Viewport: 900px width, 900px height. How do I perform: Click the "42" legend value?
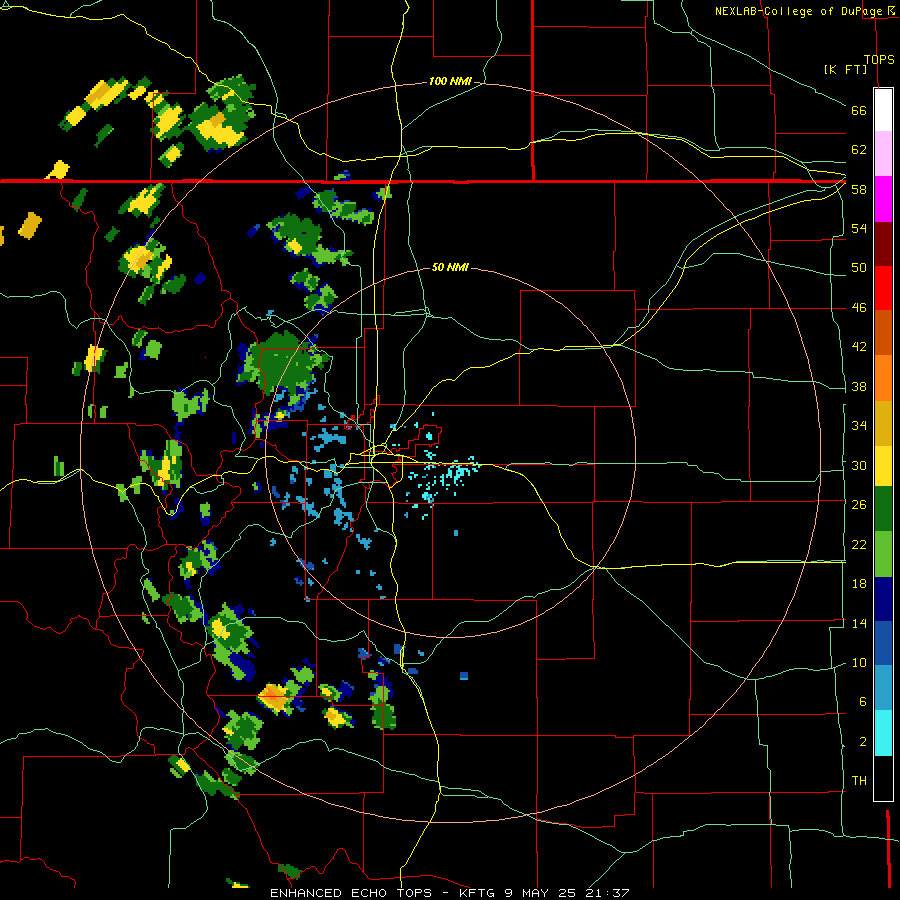pyautogui.click(x=859, y=347)
